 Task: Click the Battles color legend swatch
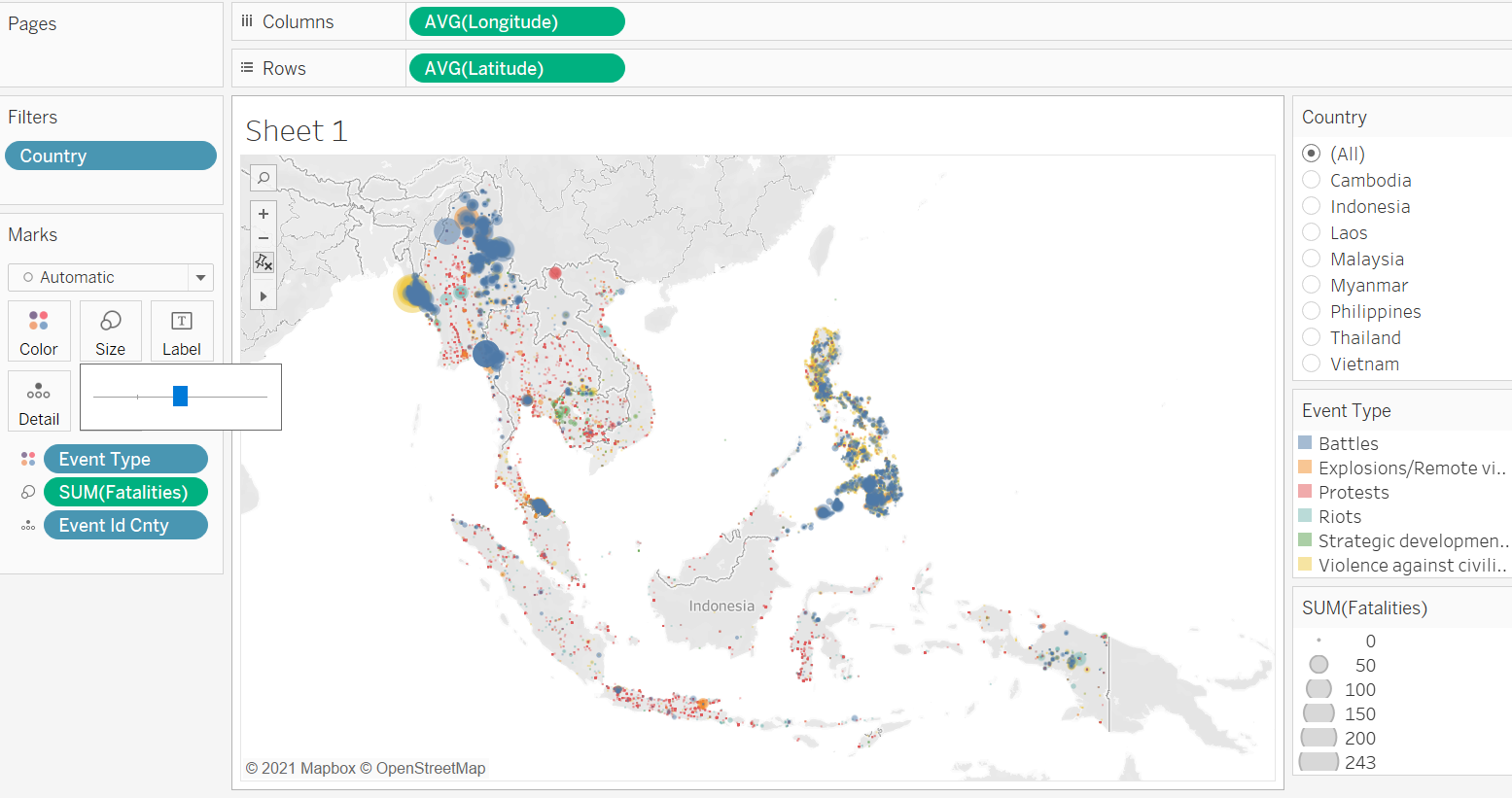click(1305, 443)
